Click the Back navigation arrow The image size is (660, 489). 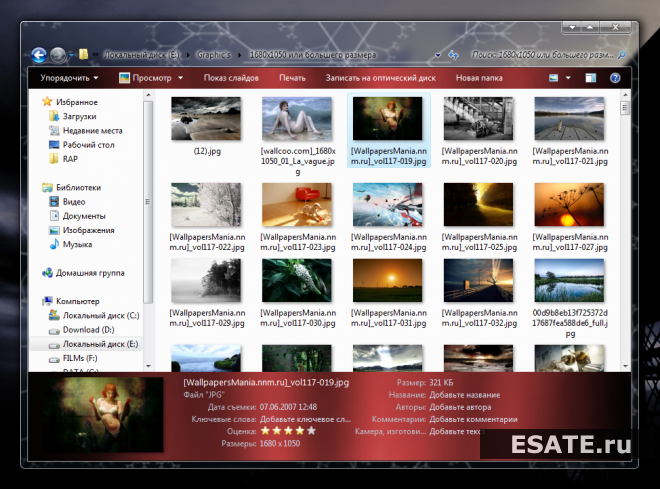point(39,55)
